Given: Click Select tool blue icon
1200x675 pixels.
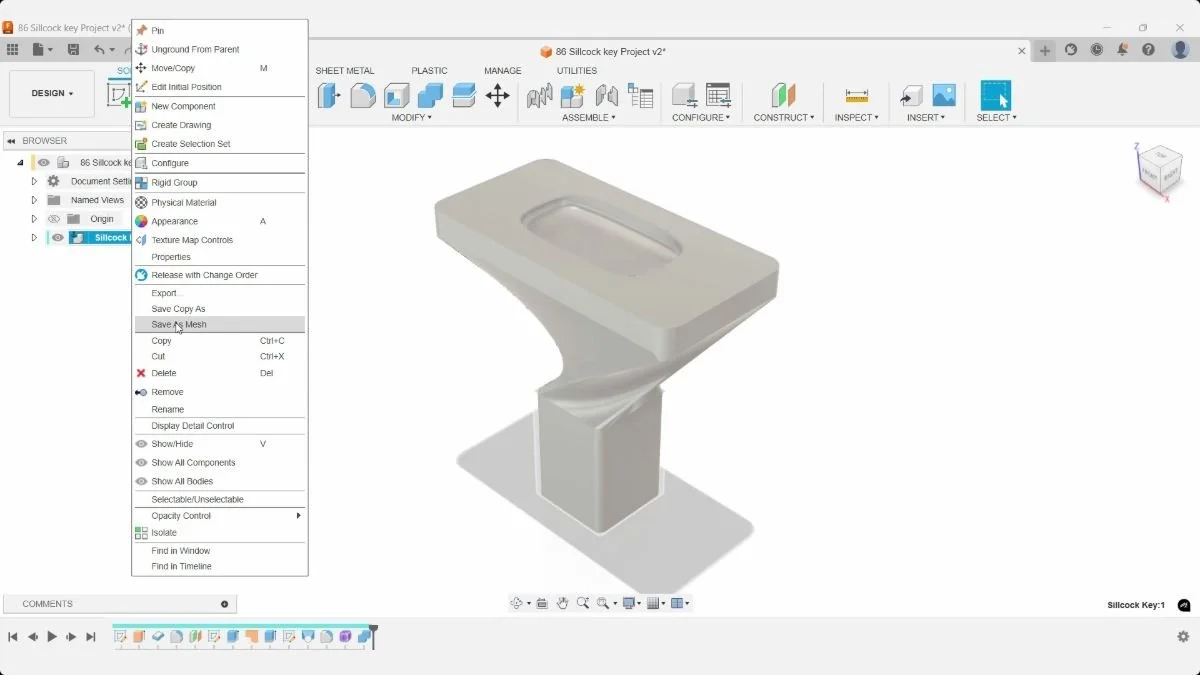Looking at the screenshot, I should pos(996,95).
